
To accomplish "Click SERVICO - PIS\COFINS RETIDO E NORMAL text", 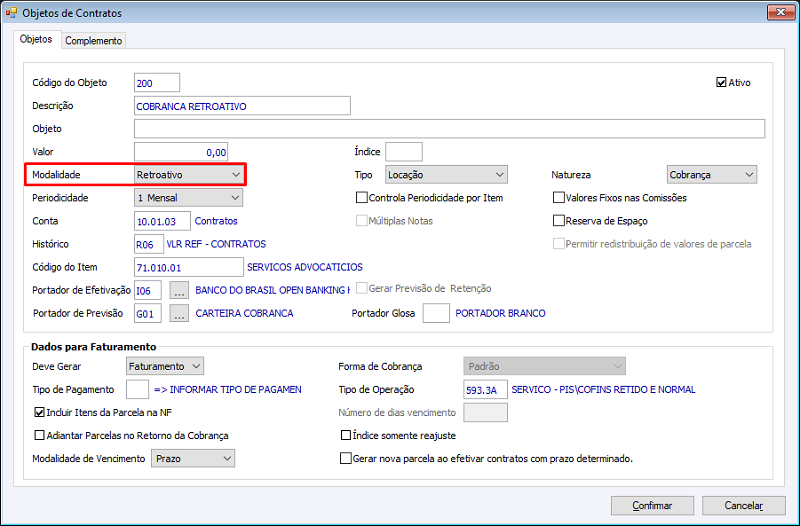I will pos(604,389).
